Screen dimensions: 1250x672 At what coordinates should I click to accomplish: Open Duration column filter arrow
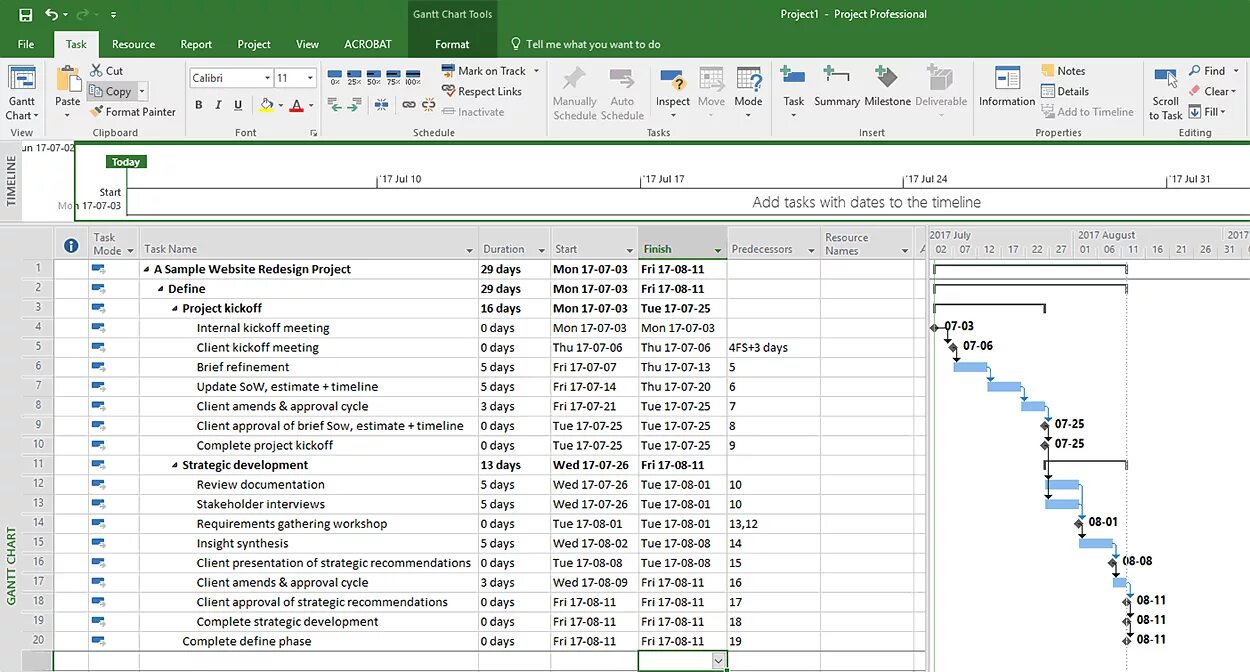[542, 250]
